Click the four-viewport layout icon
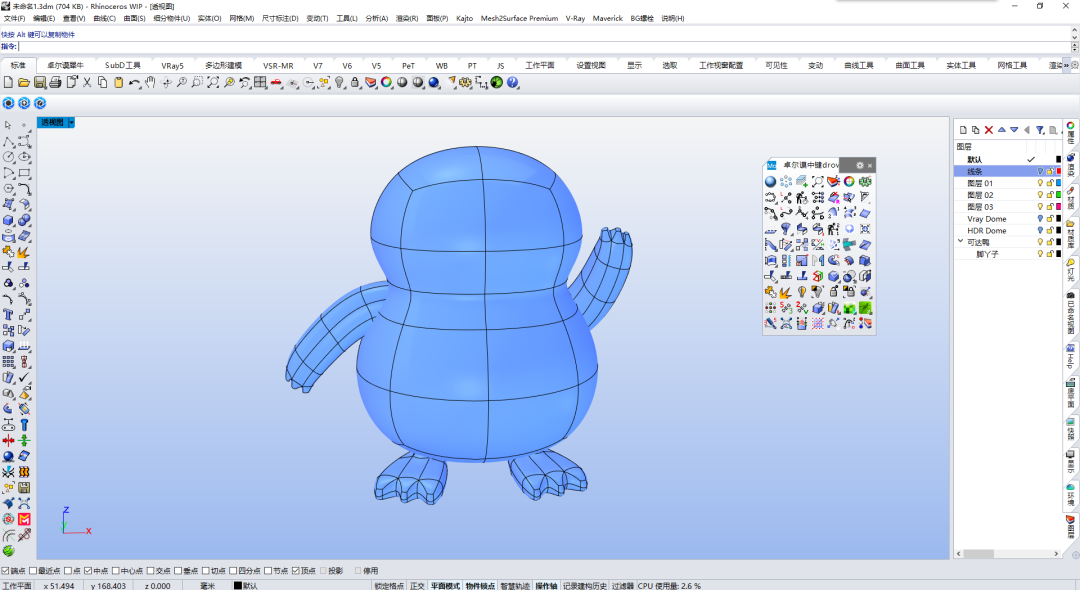Image resolution: width=1080 pixels, height=590 pixels. pos(260,83)
